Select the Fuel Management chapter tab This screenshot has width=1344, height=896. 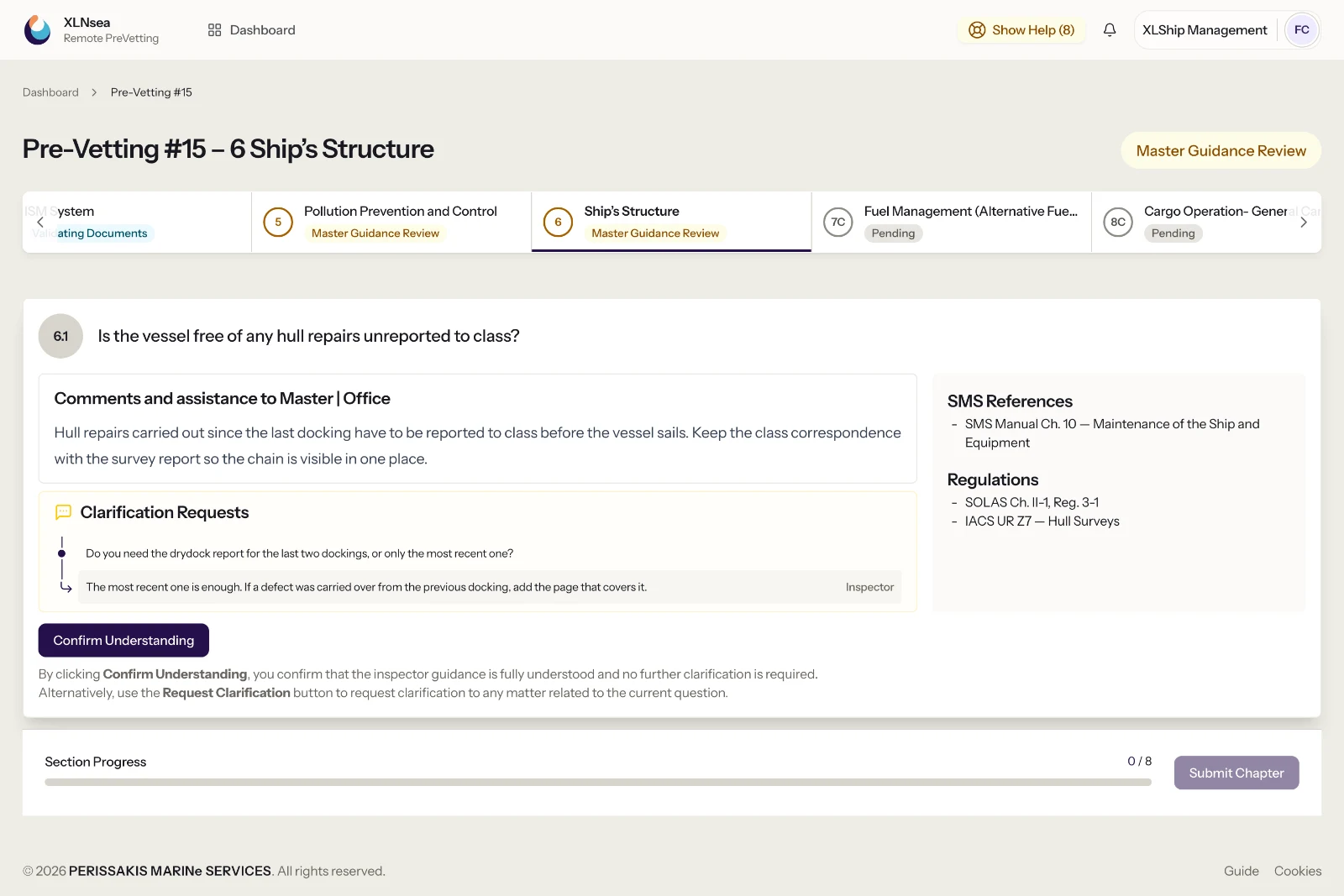click(951, 223)
